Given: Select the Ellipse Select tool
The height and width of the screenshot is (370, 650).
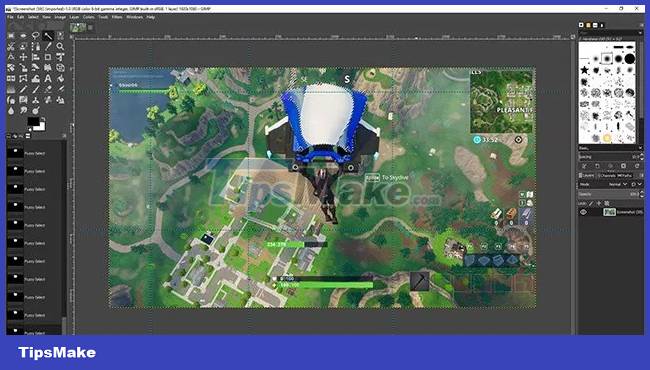Looking at the screenshot, I should point(23,36).
